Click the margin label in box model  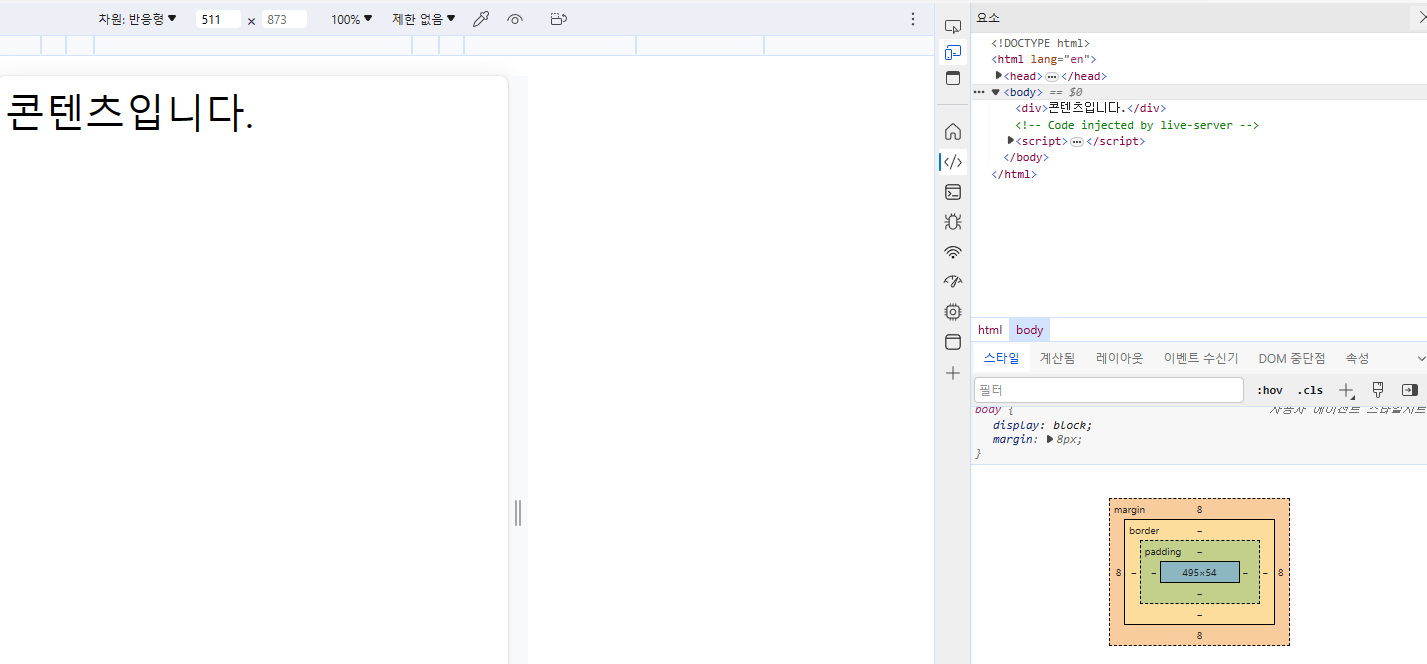pos(1129,509)
